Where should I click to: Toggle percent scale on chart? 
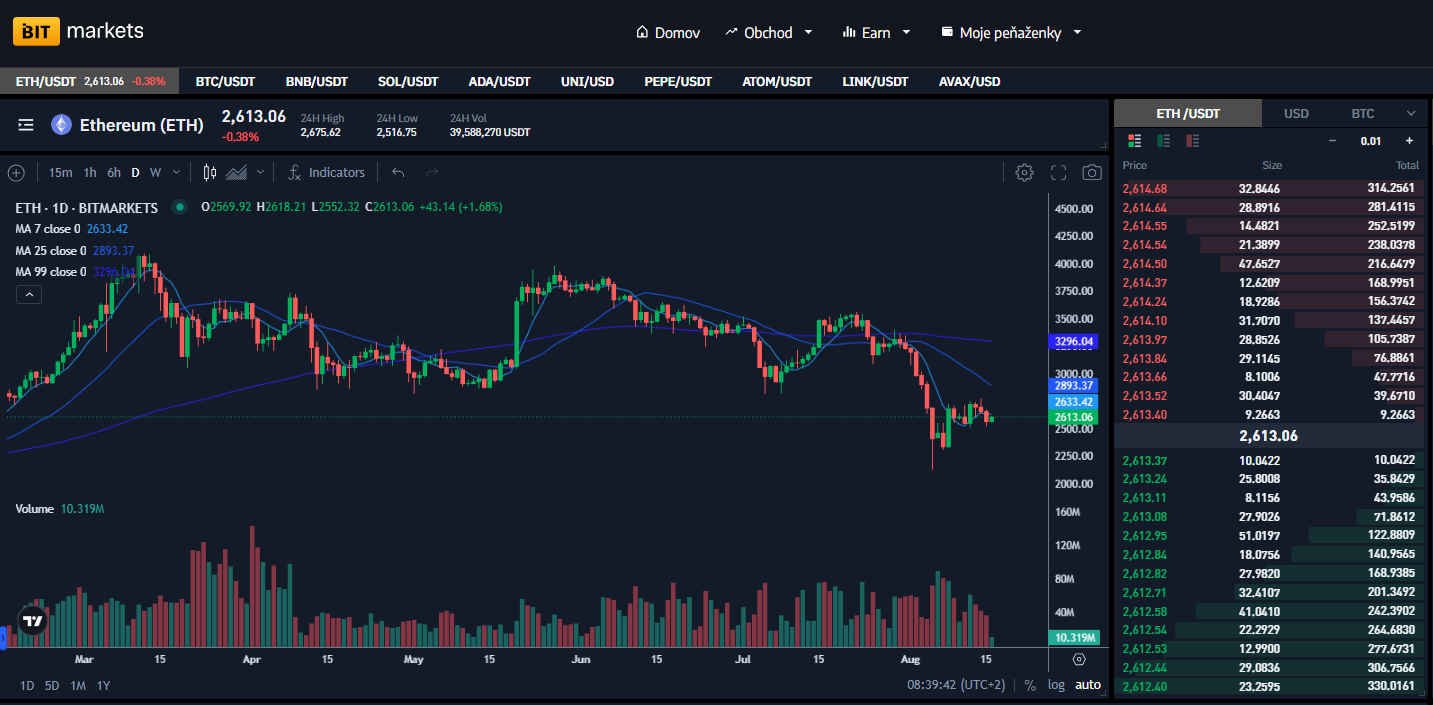tap(1030, 685)
